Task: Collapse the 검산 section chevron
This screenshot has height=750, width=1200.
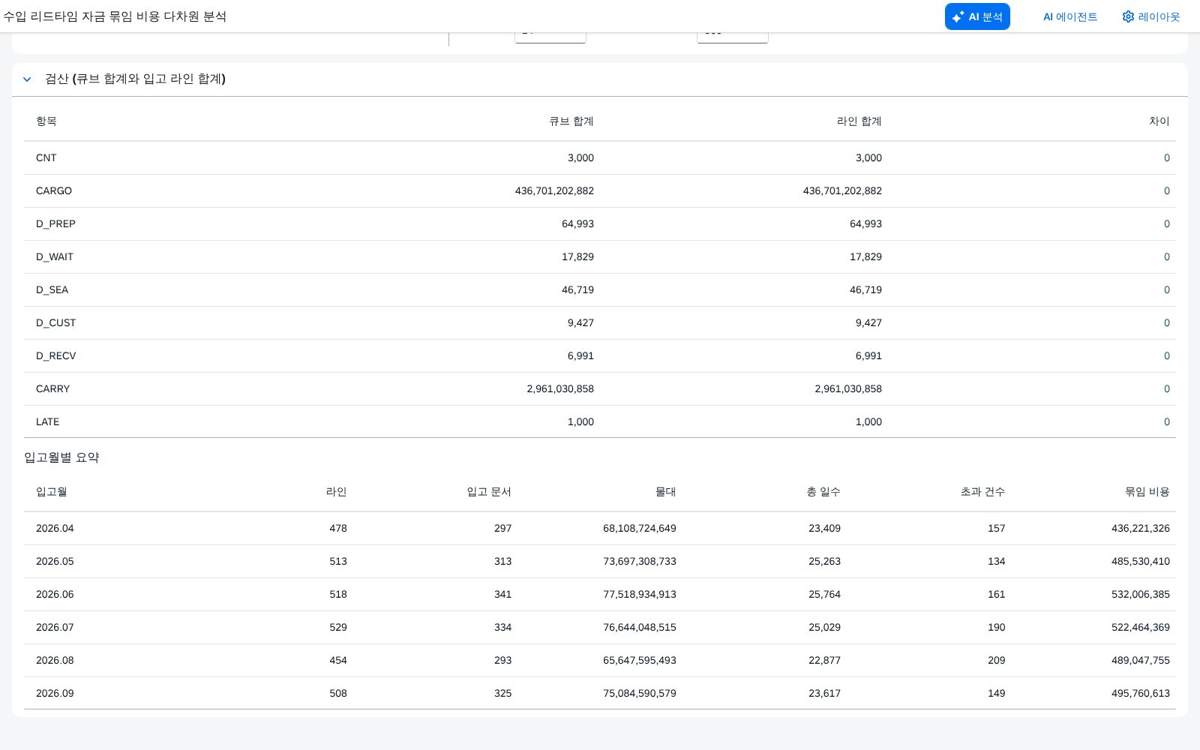Action: (27, 79)
